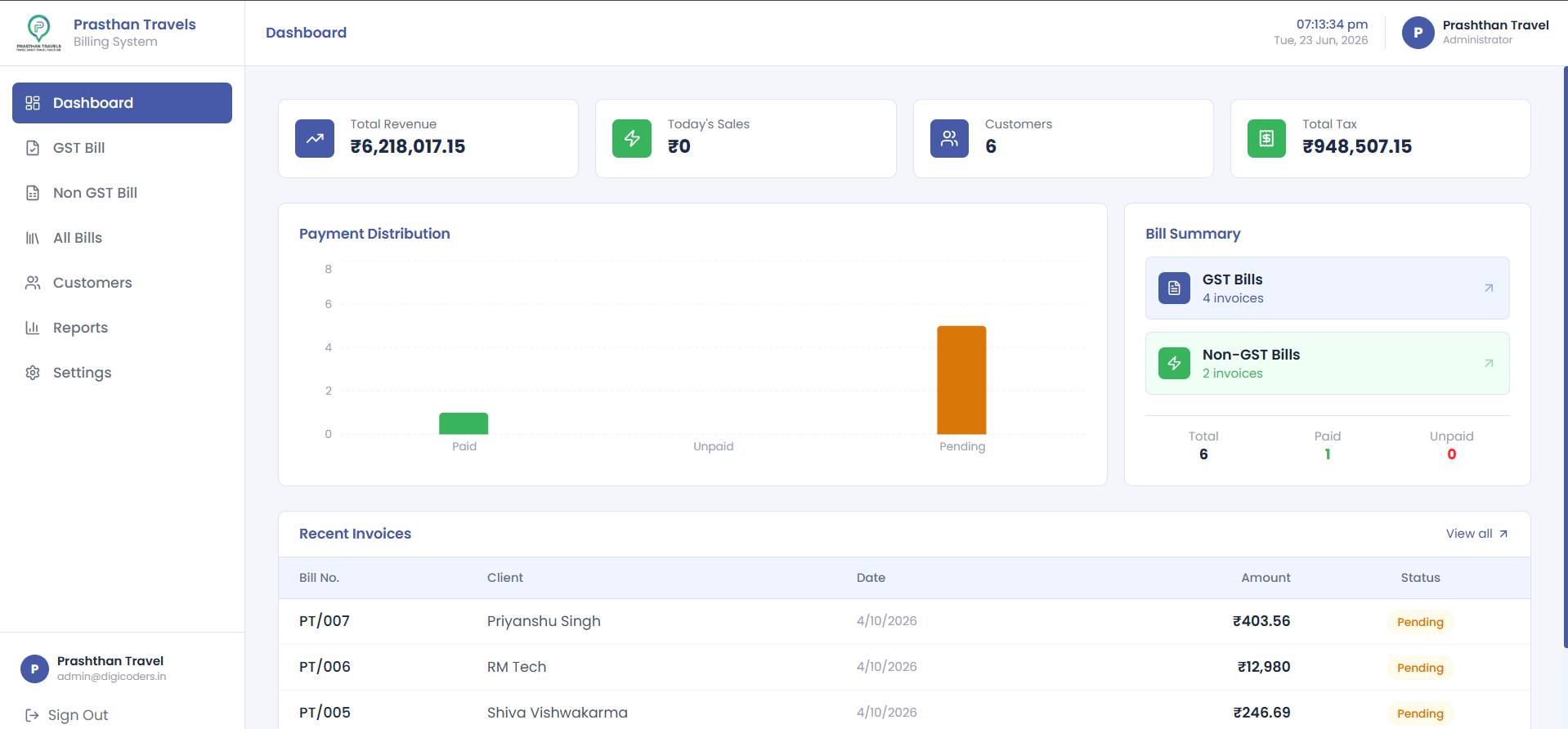The image size is (1568, 729).
Task: Click the GST Bill document icon
Action: pos(33,148)
